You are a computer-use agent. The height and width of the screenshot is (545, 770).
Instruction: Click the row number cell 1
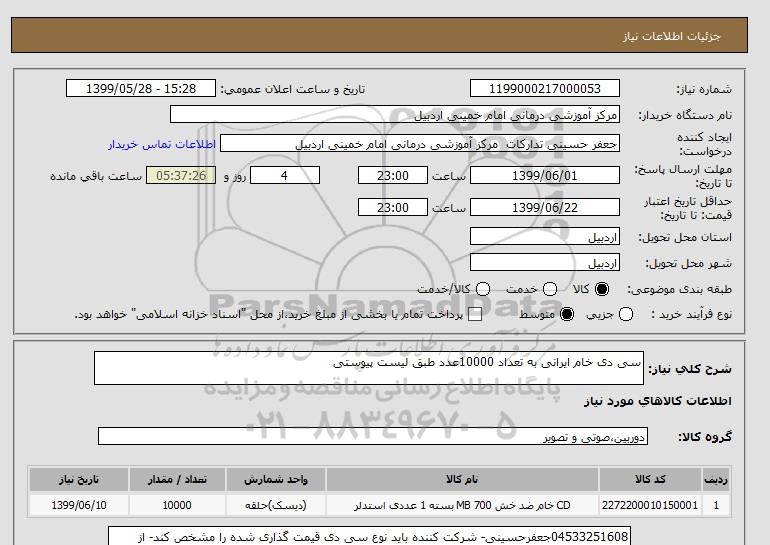click(716, 505)
